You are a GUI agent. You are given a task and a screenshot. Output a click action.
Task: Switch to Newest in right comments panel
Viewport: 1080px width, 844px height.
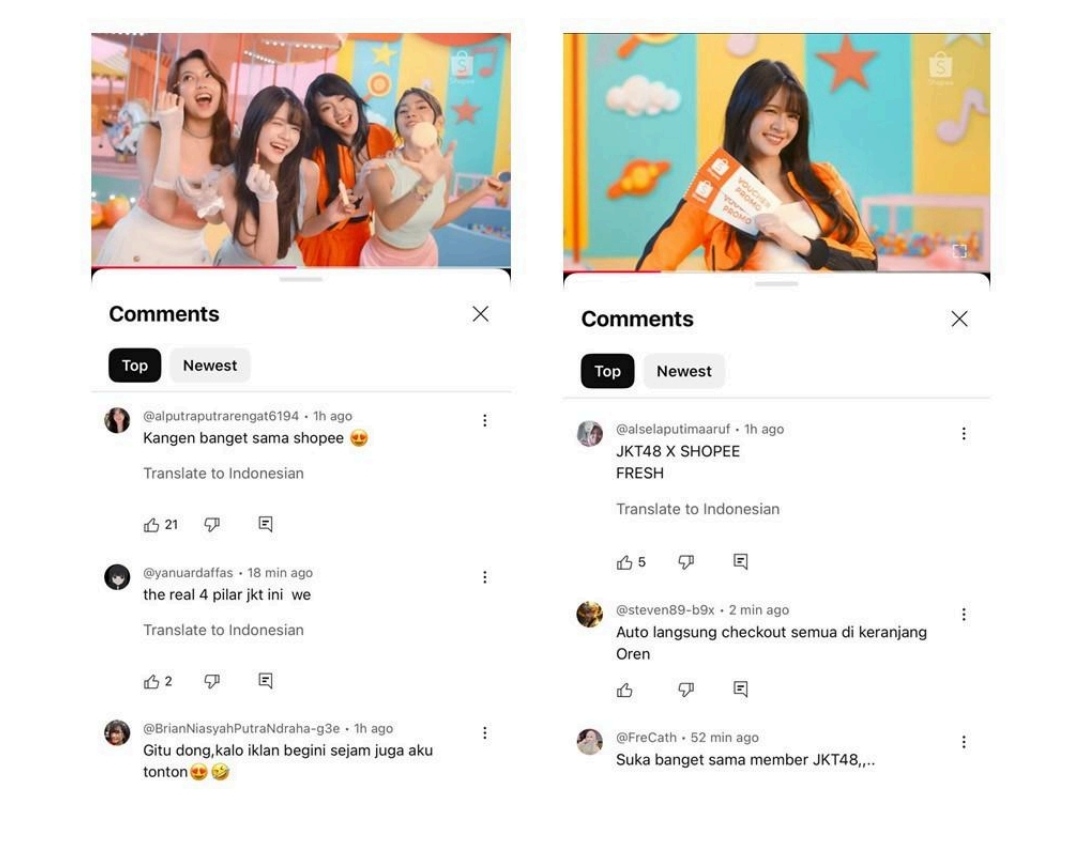(x=684, y=371)
